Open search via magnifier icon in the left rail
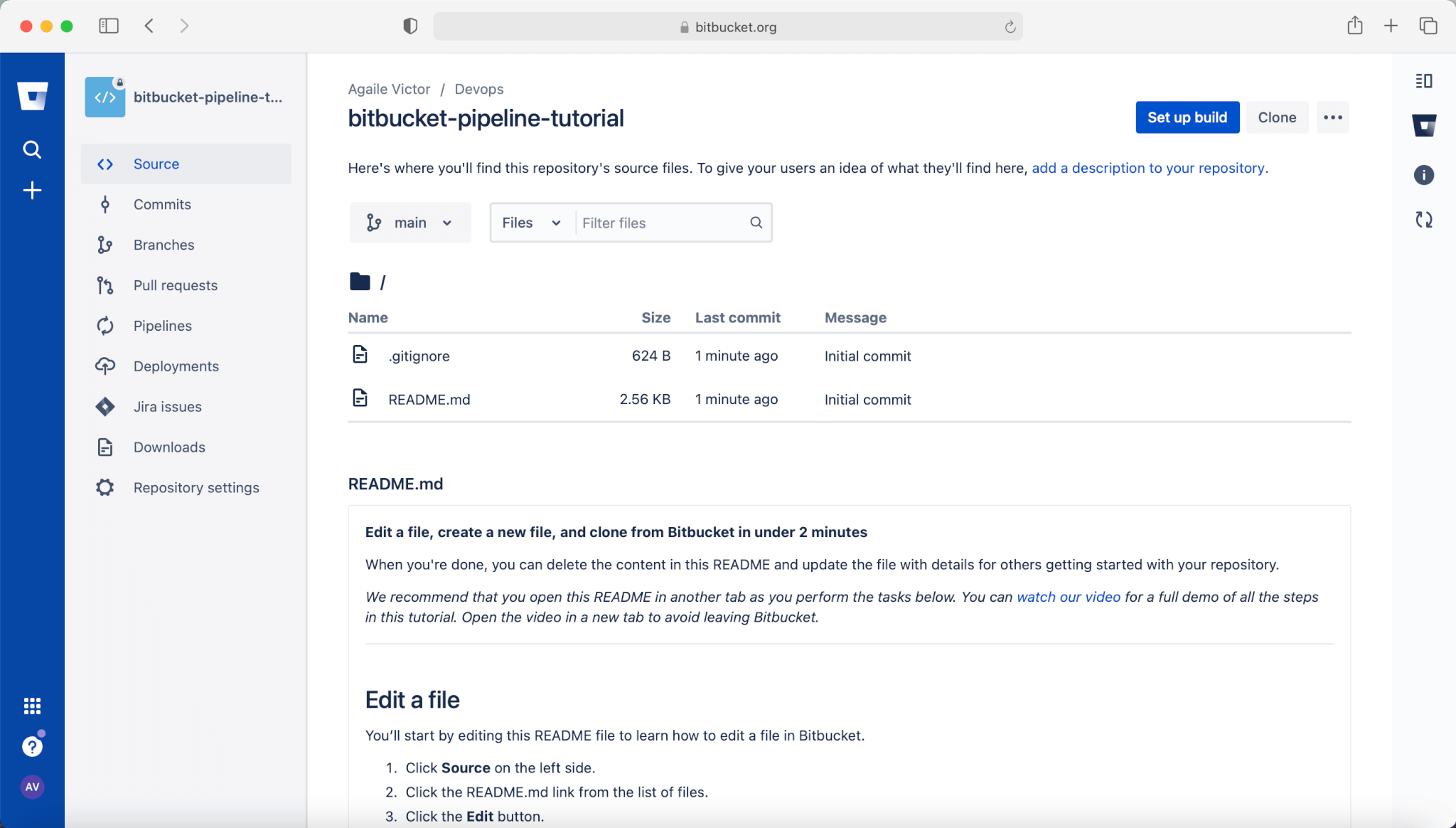Viewport: 1456px width, 828px height. click(32, 149)
